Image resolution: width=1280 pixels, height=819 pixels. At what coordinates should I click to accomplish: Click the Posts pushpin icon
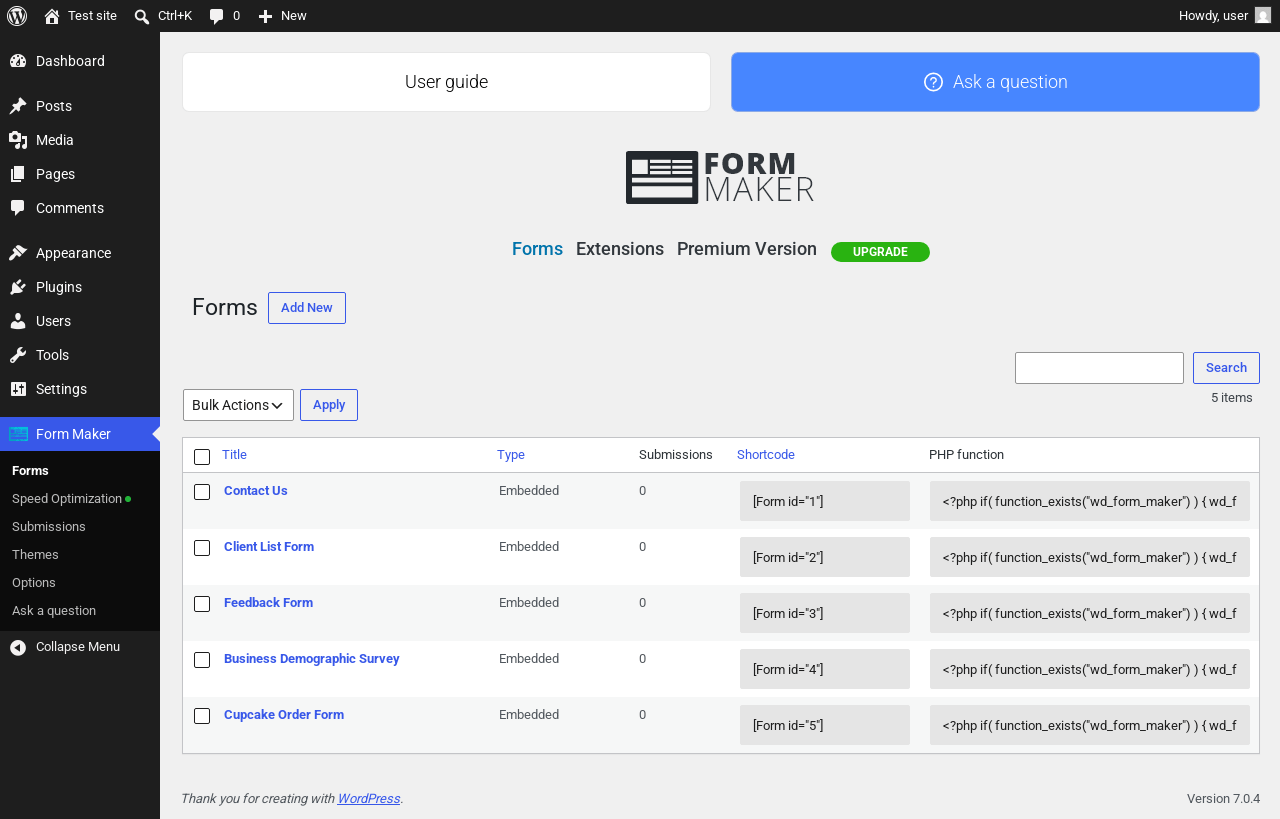pyautogui.click(x=18, y=106)
